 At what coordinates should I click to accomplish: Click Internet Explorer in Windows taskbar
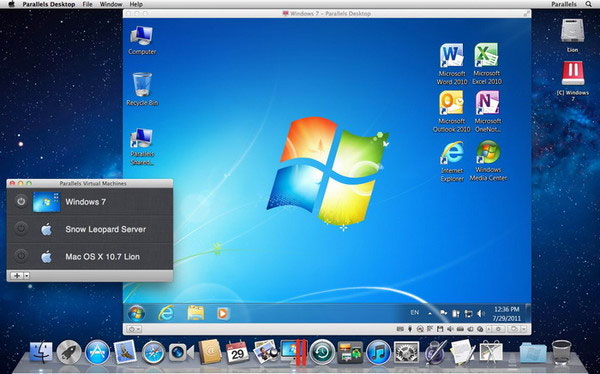[x=166, y=313]
